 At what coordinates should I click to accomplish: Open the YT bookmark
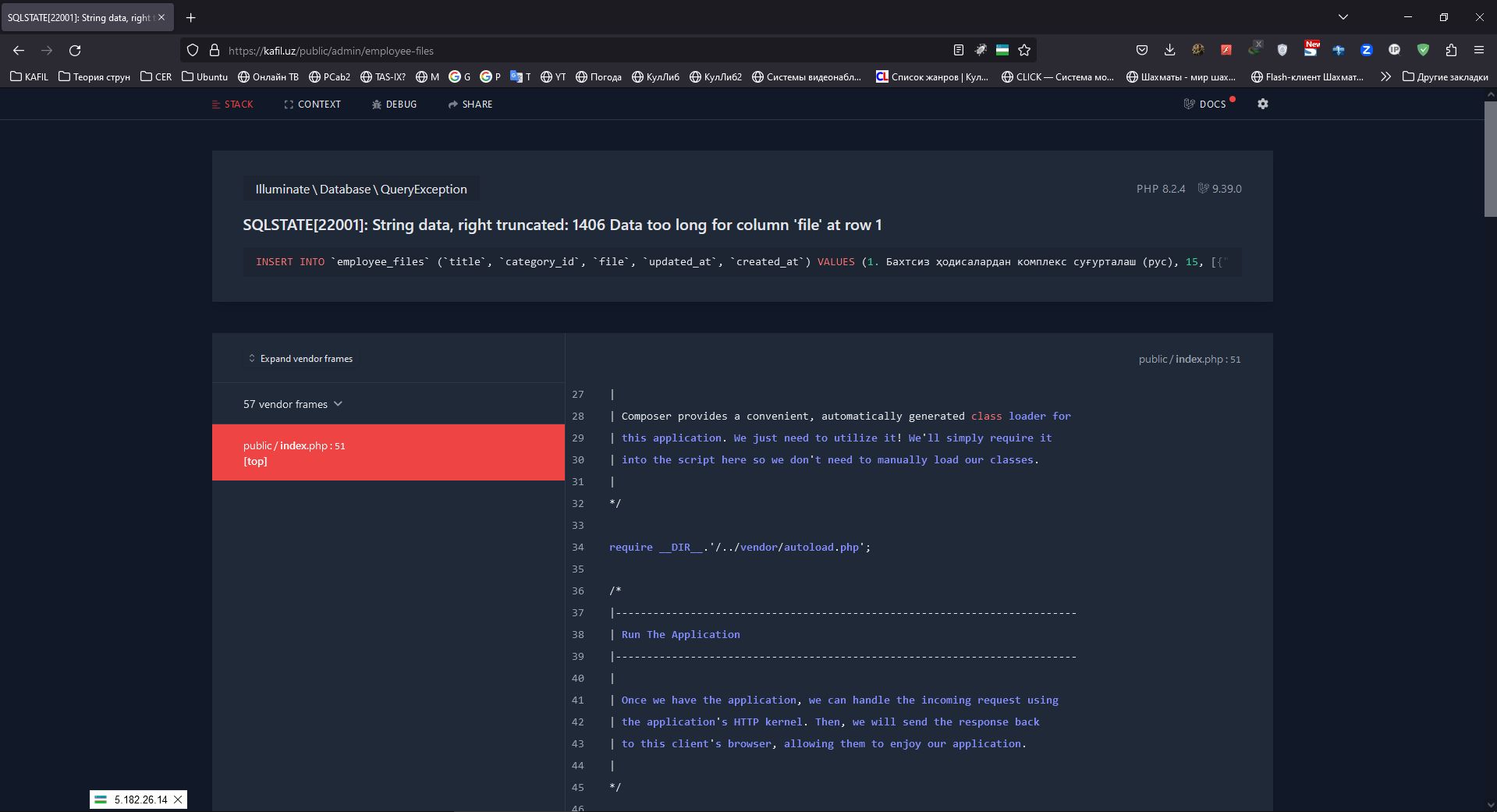pos(553,76)
